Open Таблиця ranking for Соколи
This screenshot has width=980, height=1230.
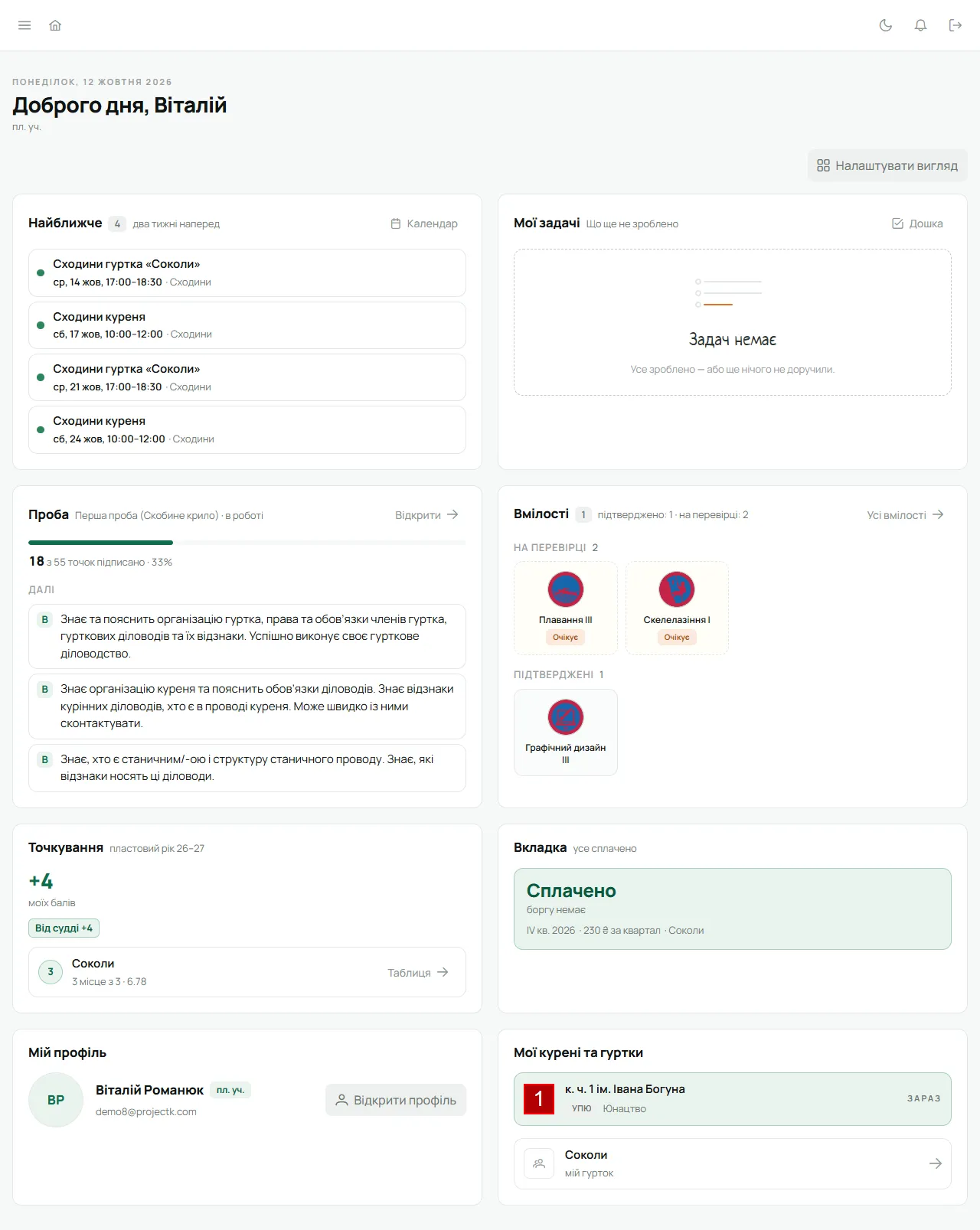418,972
